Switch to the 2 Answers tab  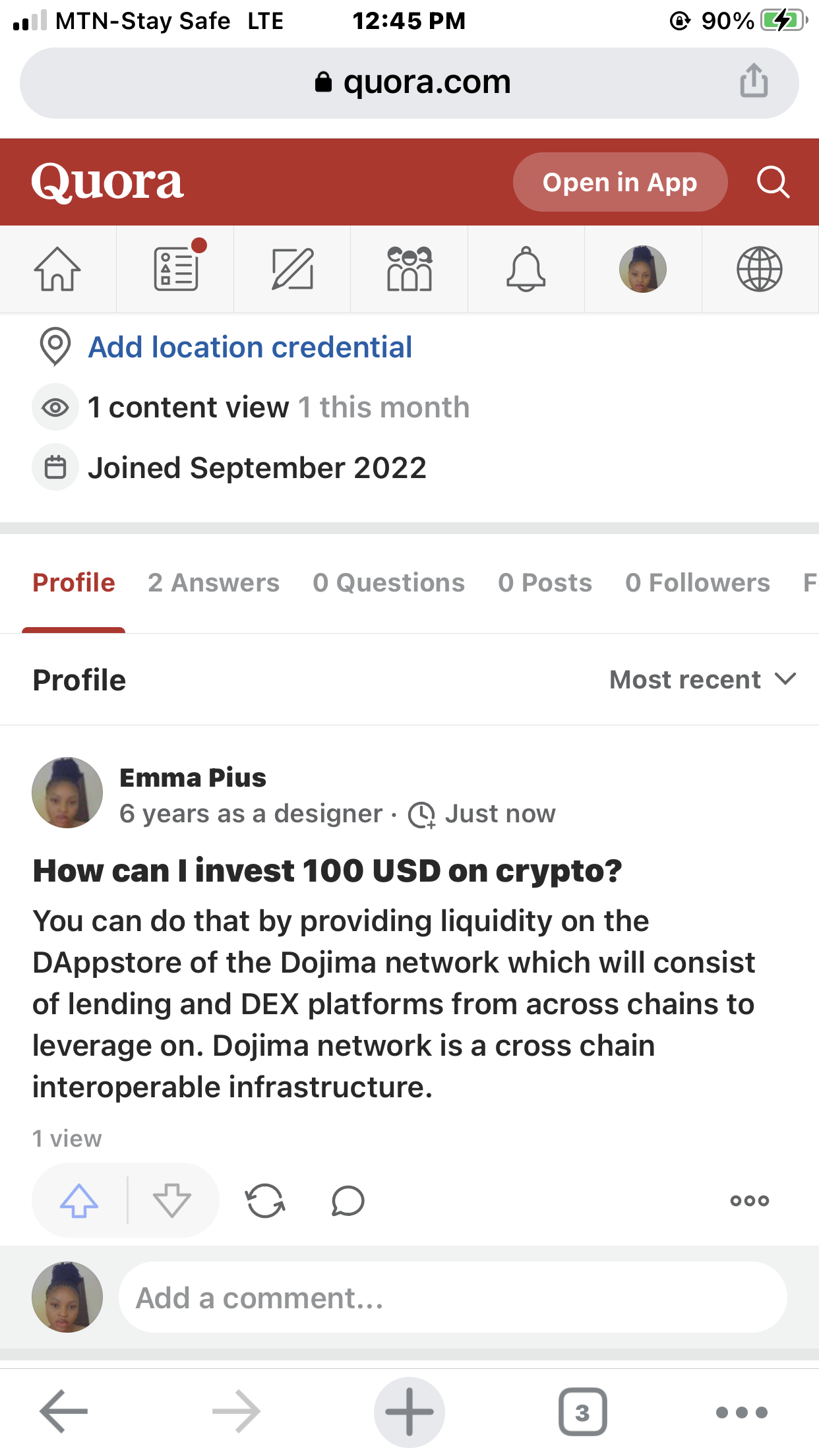click(x=214, y=583)
